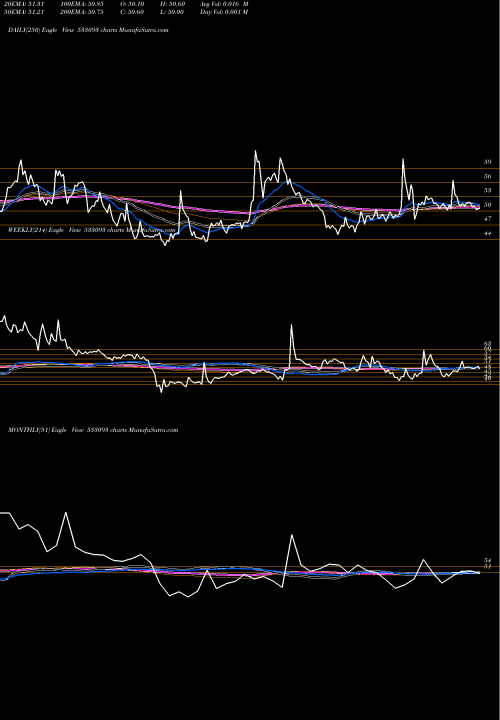The width and height of the screenshot is (500, 720).
Task: Click the 59 price label on daily chart
Action: coord(488,162)
